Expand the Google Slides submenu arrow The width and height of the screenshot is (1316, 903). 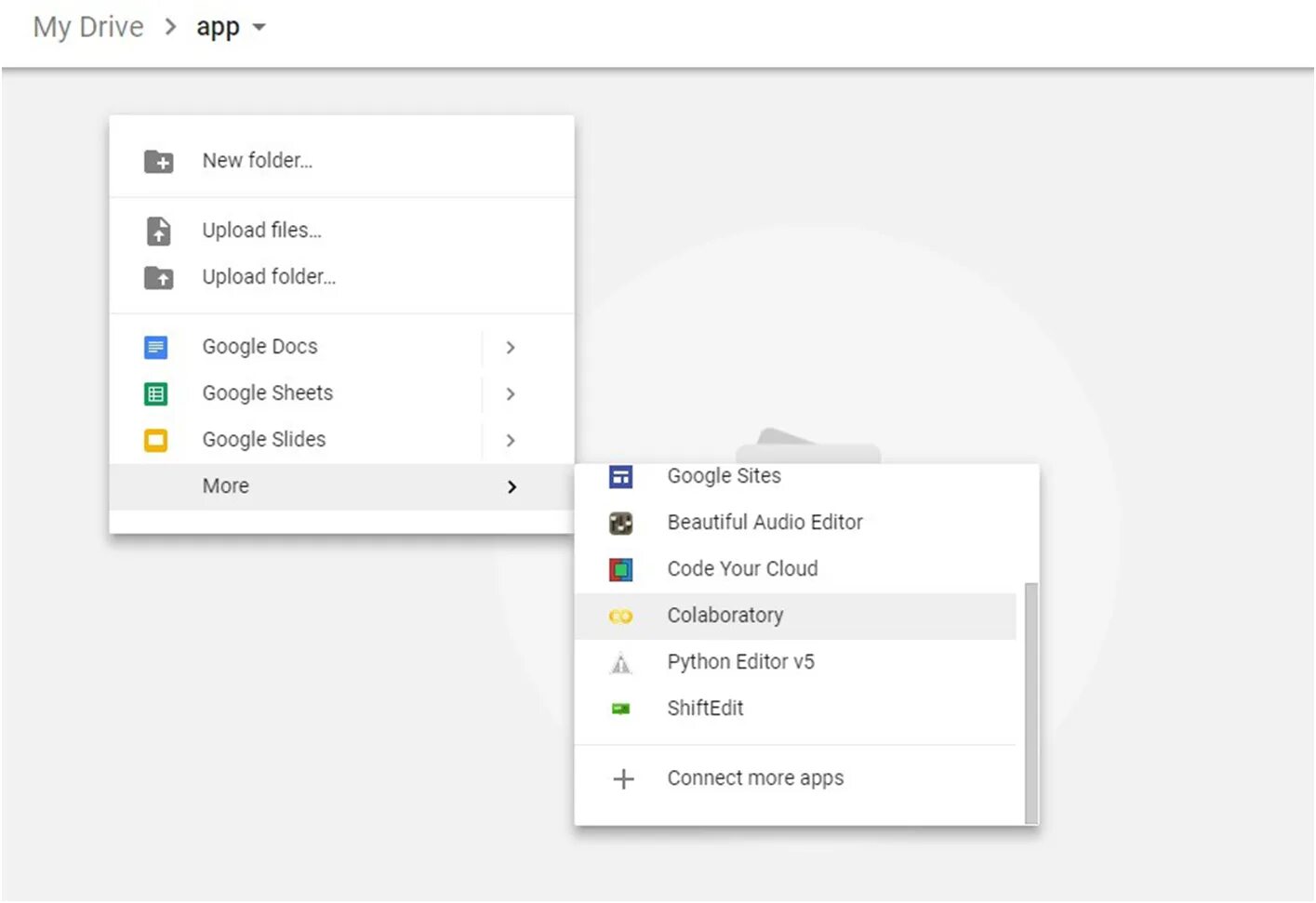510,440
